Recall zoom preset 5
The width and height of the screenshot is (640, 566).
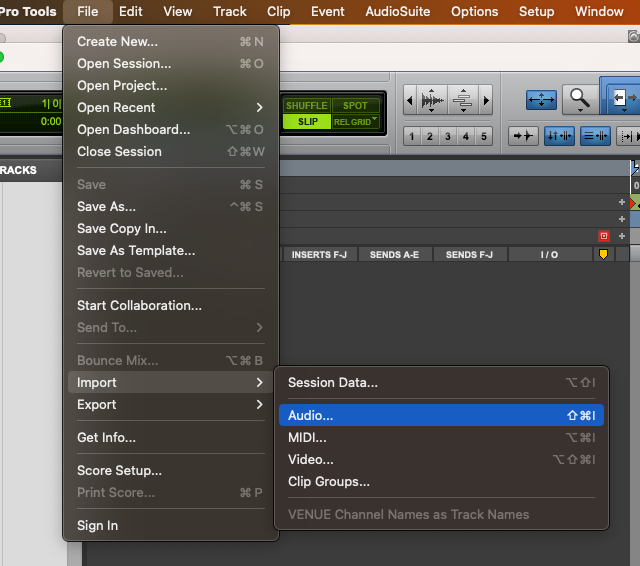[484, 136]
